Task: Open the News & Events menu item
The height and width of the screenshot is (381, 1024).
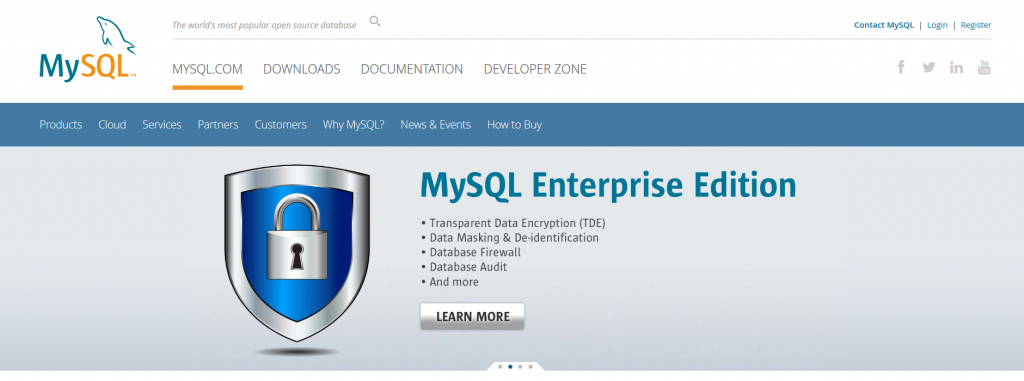Action: (436, 124)
